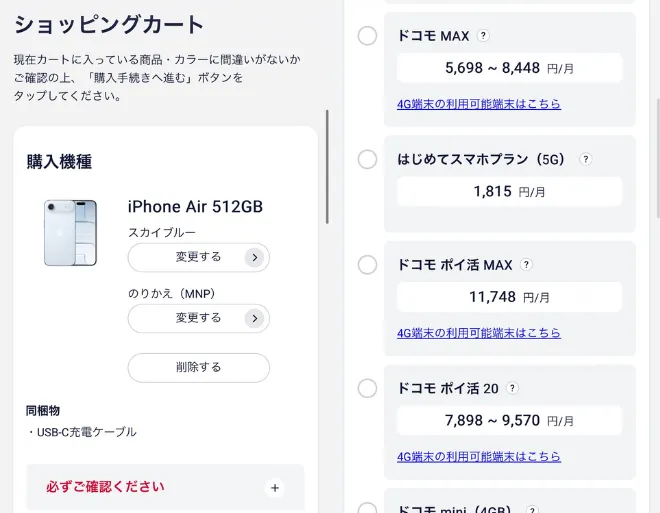The width and height of the screenshot is (660, 513).
Task: Click help icon beside ドコモ ポイ活 MAX
Action: tap(526, 265)
